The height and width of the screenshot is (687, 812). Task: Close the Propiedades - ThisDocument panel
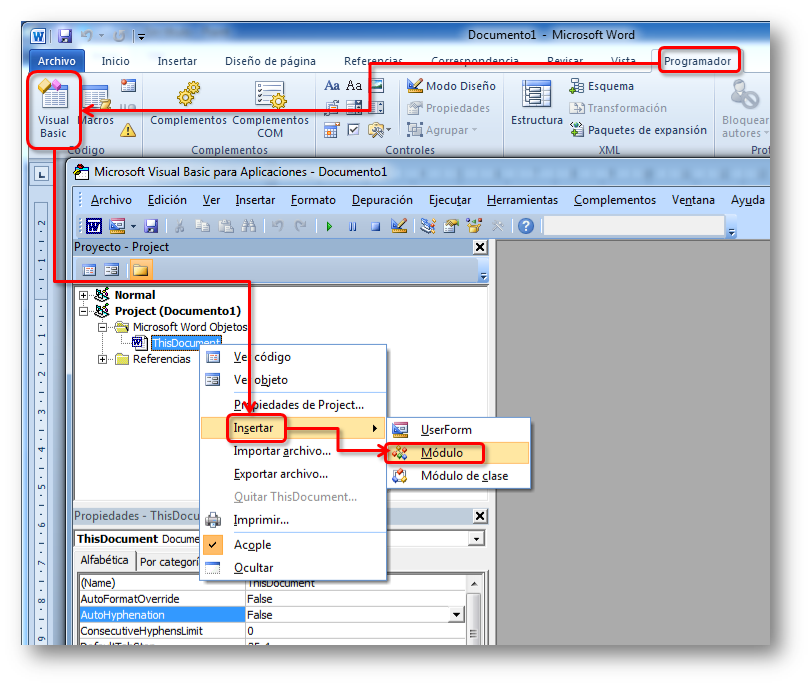pyautogui.click(x=480, y=516)
